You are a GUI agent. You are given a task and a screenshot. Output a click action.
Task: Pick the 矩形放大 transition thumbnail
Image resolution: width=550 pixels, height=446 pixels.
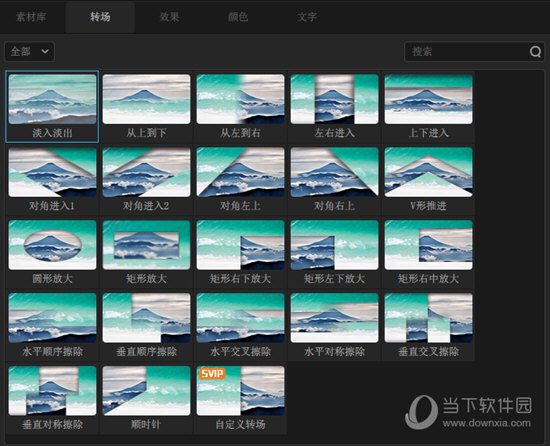[146, 245]
